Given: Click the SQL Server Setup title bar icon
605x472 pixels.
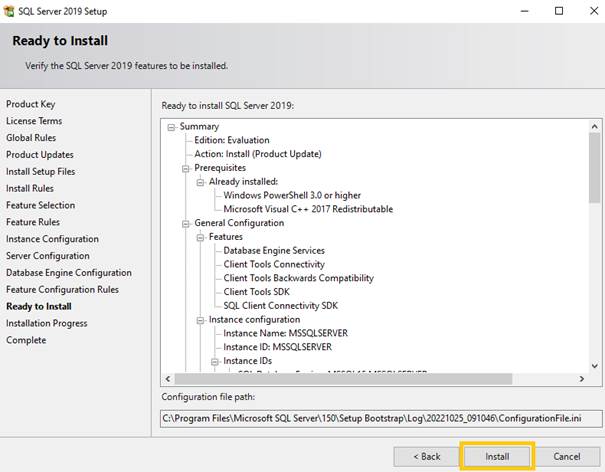Looking at the screenshot, I should pos(10,11).
